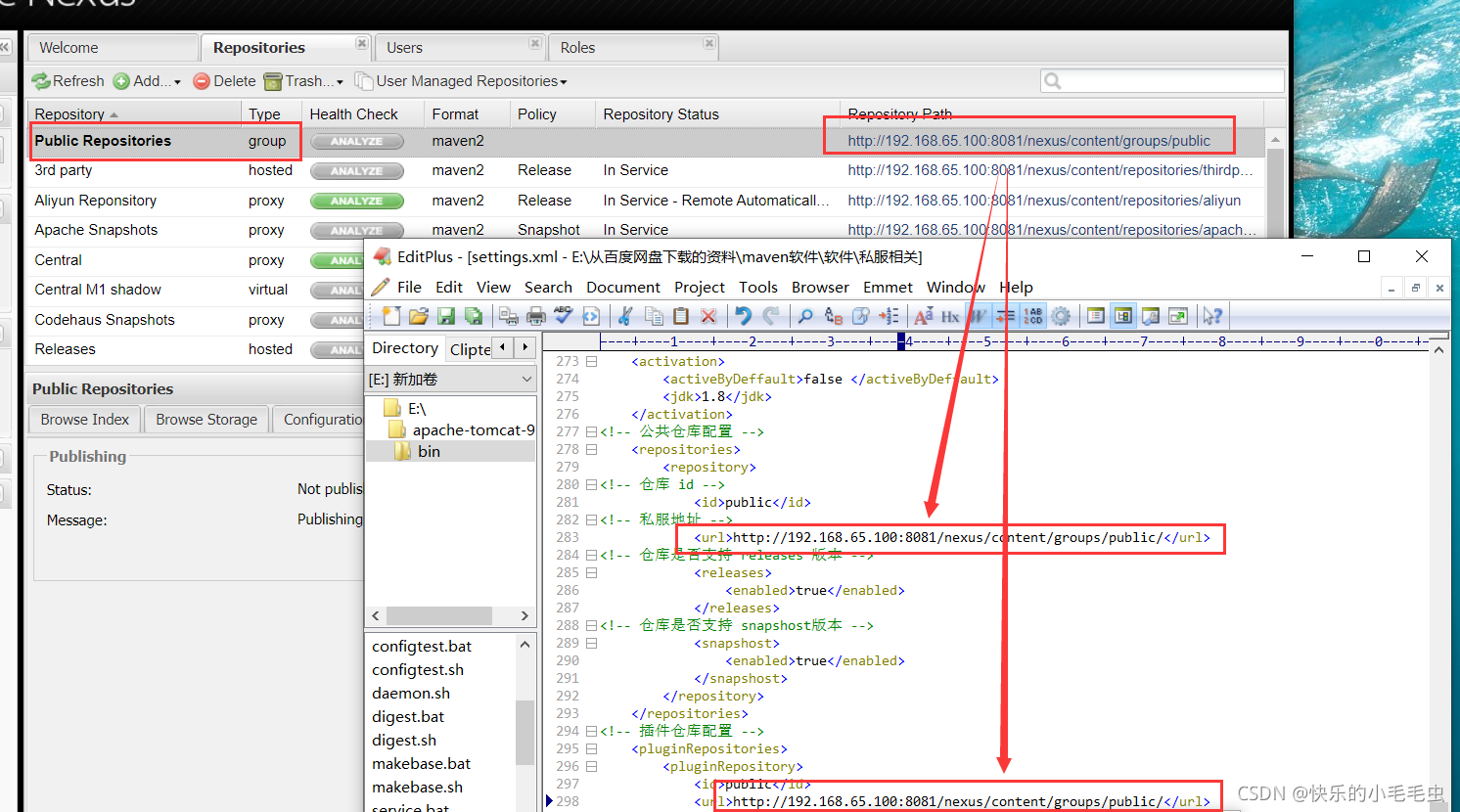The image size is (1460, 812).
Task: Click the file list vertical scrollbar
Action: 525,722
